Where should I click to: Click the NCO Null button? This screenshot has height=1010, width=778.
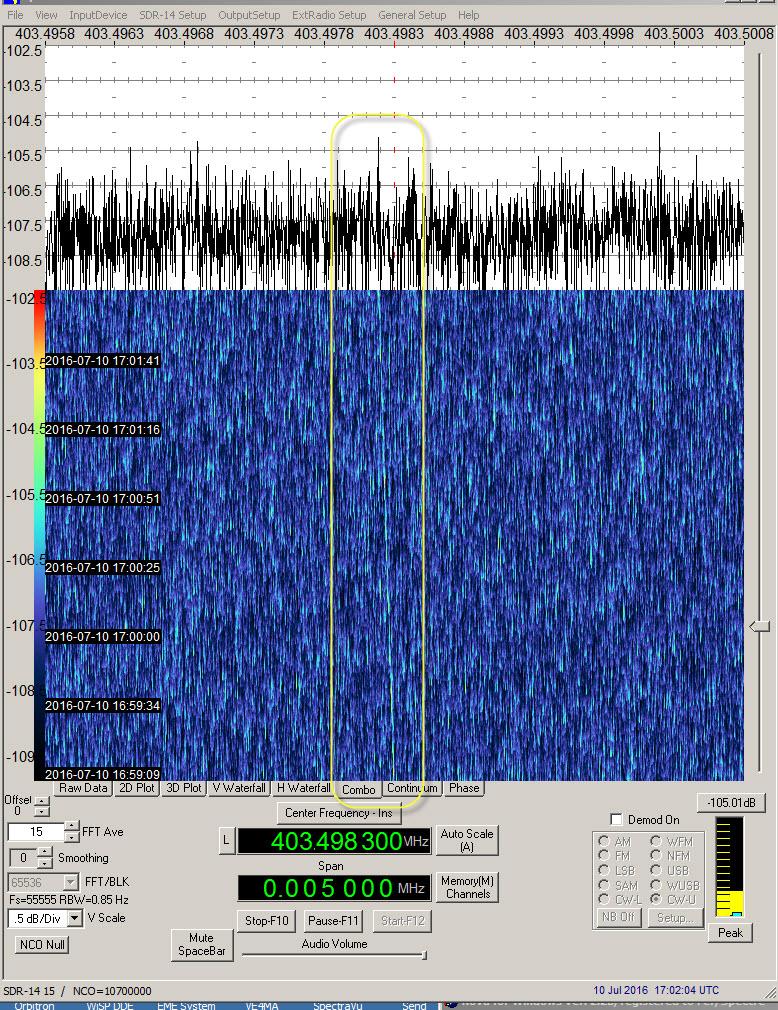point(42,944)
